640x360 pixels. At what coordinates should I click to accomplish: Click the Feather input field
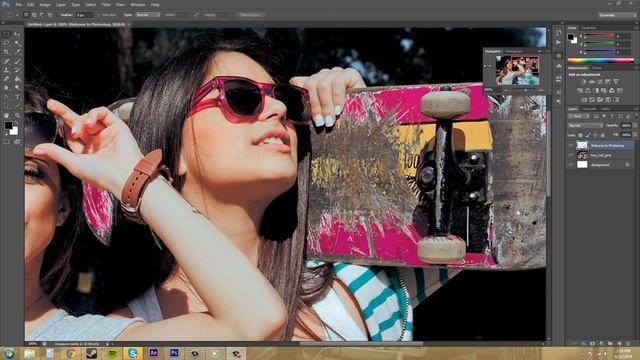tap(84, 15)
